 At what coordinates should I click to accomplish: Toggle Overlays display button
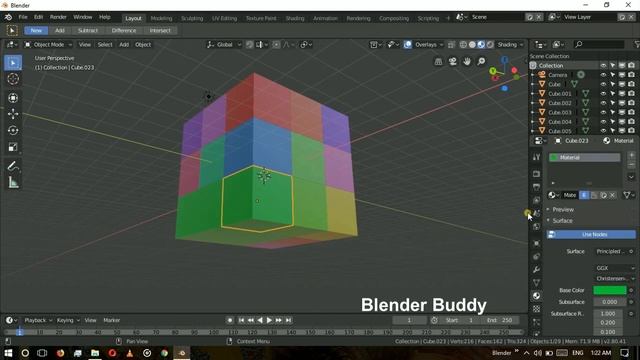click(x=407, y=44)
